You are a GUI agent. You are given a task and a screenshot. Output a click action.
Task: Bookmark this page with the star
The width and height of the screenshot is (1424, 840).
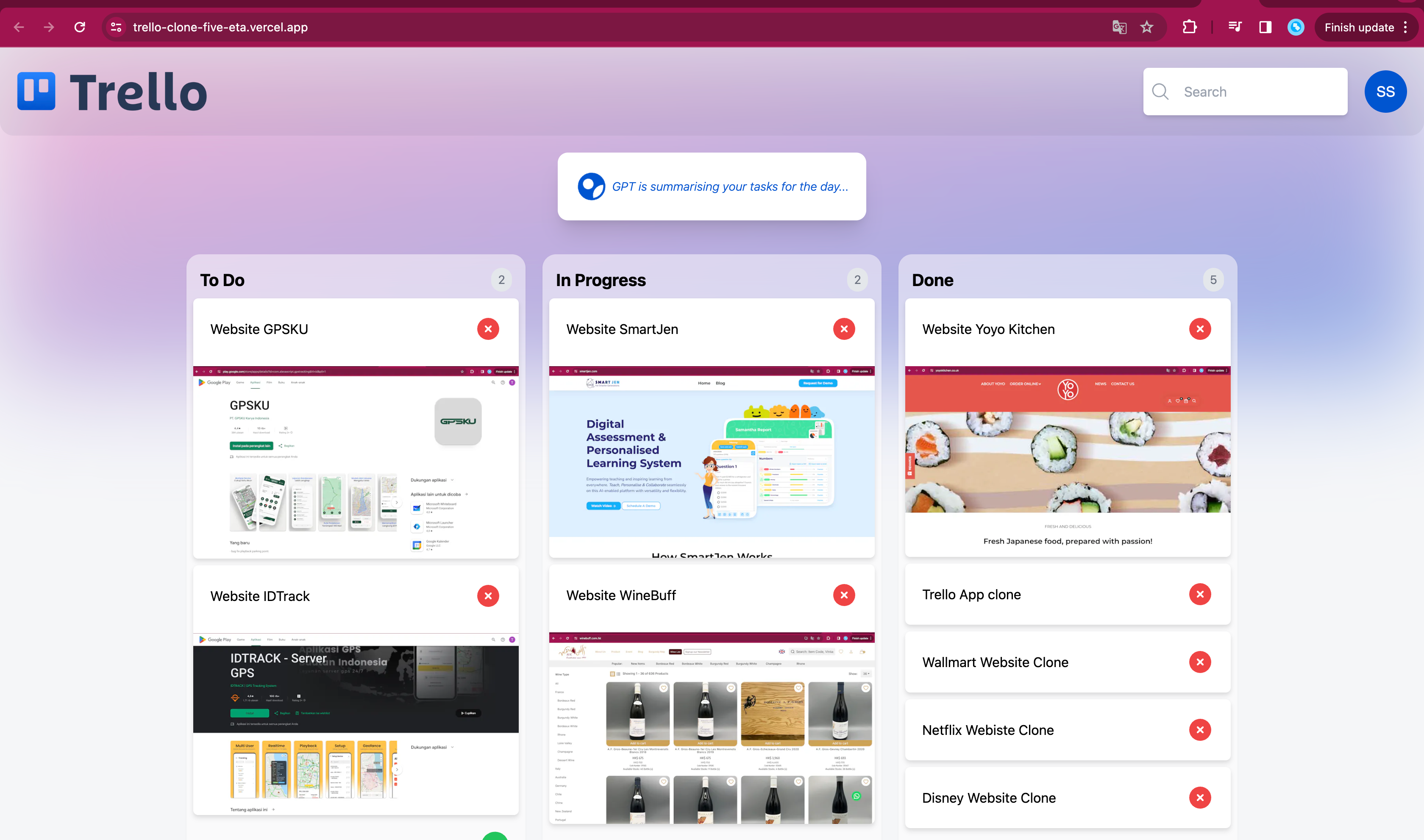click(1147, 27)
